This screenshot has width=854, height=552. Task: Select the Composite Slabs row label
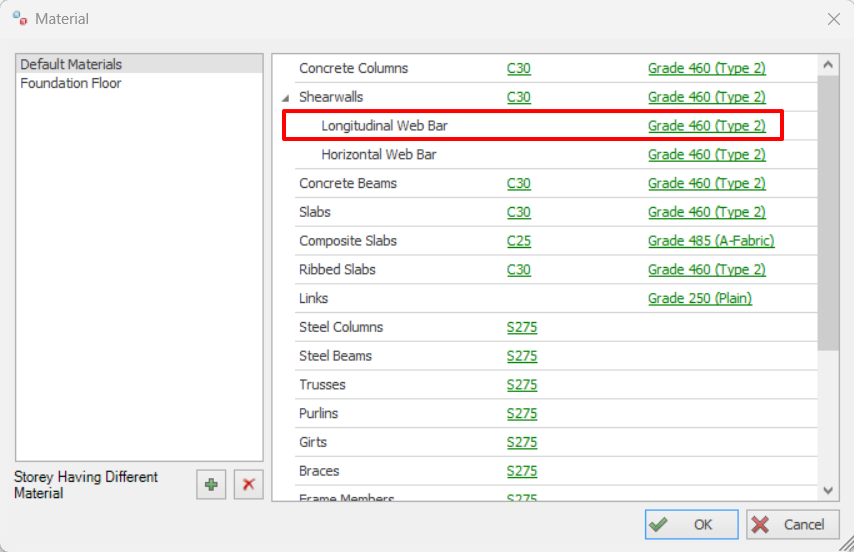click(347, 242)
